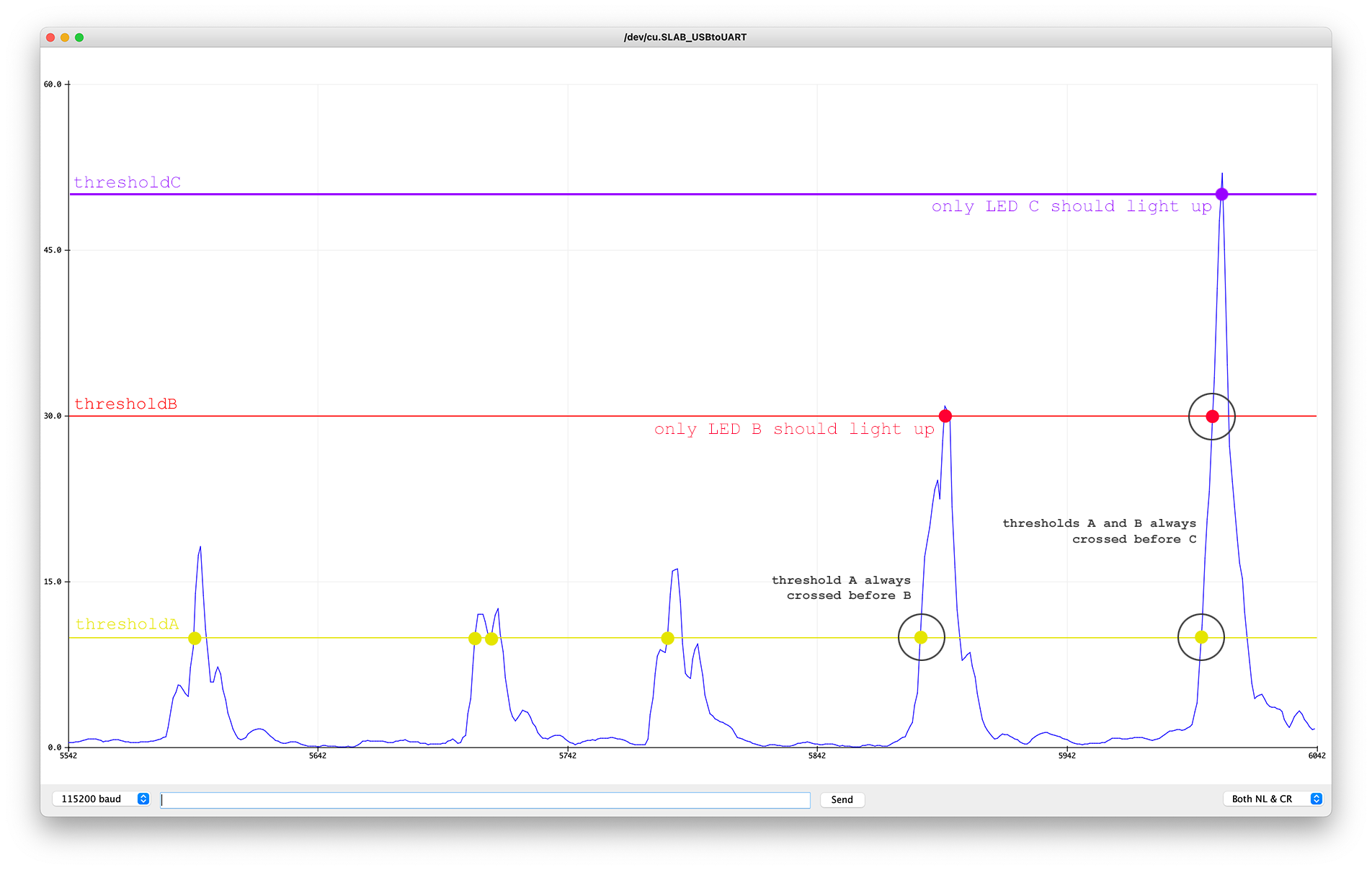Click the x-axis label 5742
Viewport: 1372px width, 870px height.
[x=568, y=755]
